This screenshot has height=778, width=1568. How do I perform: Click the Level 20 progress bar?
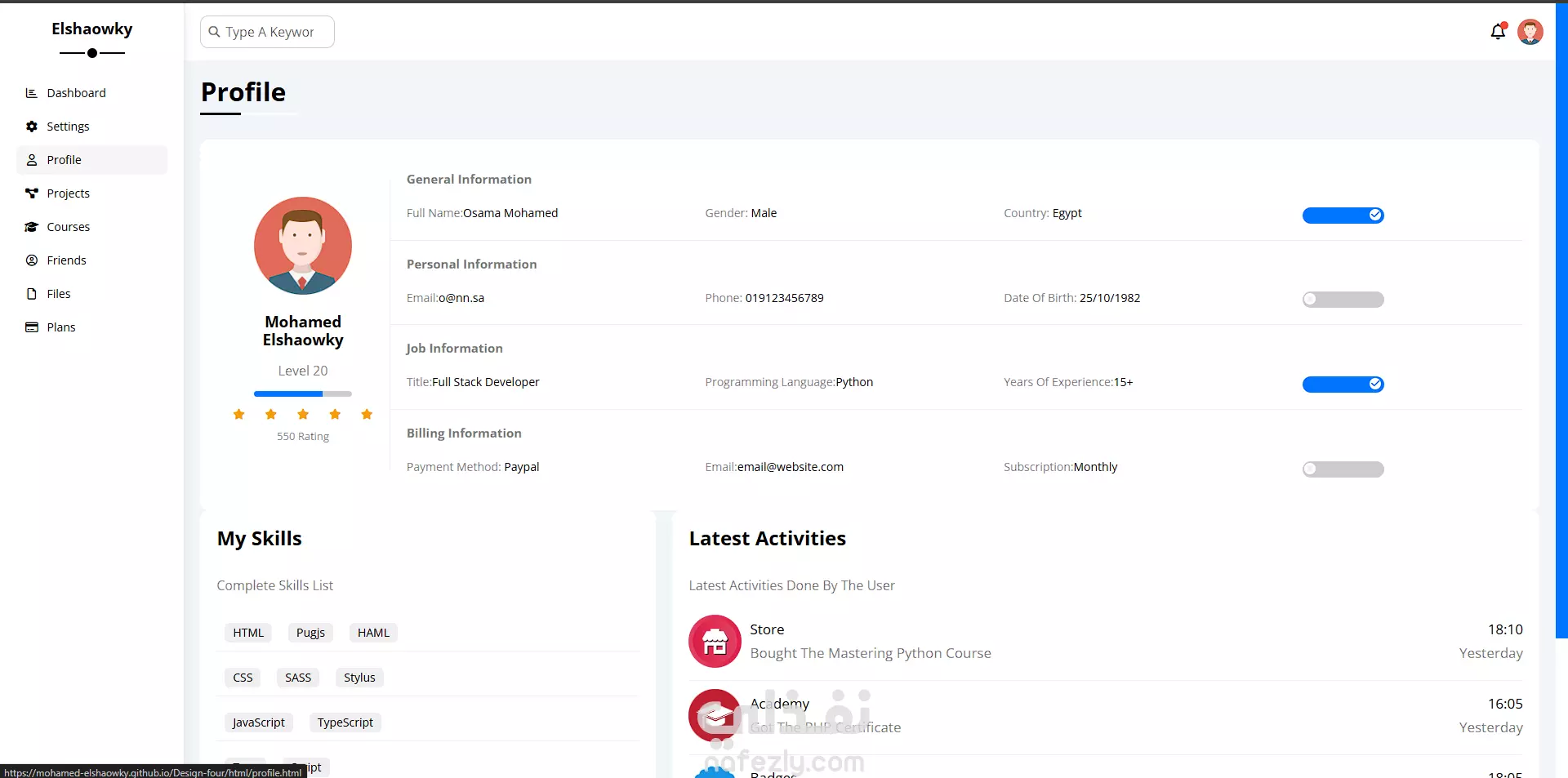(303, 393)
